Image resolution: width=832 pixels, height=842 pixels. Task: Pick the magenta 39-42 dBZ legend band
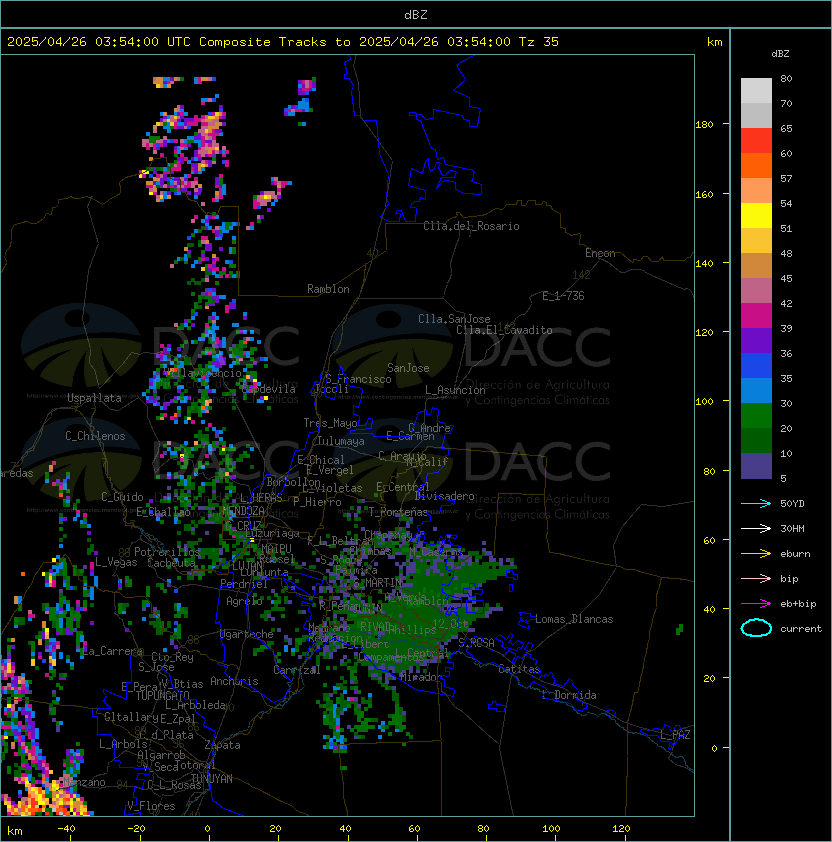tap(756, 316)
